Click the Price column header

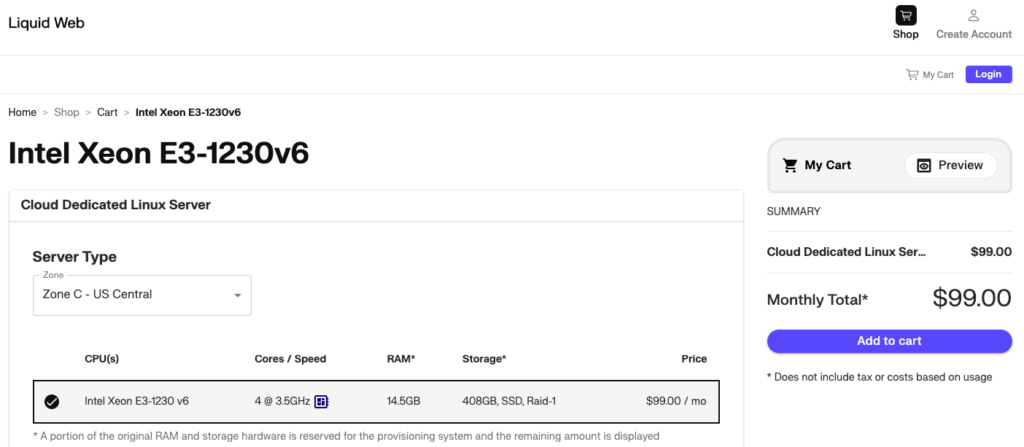[694, 359]
